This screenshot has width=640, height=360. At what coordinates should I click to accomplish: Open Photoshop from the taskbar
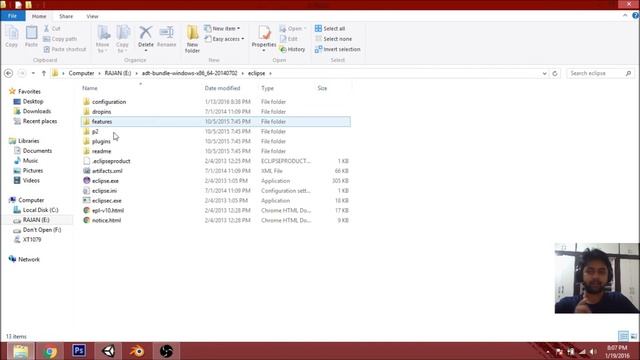tap(79, 351)
